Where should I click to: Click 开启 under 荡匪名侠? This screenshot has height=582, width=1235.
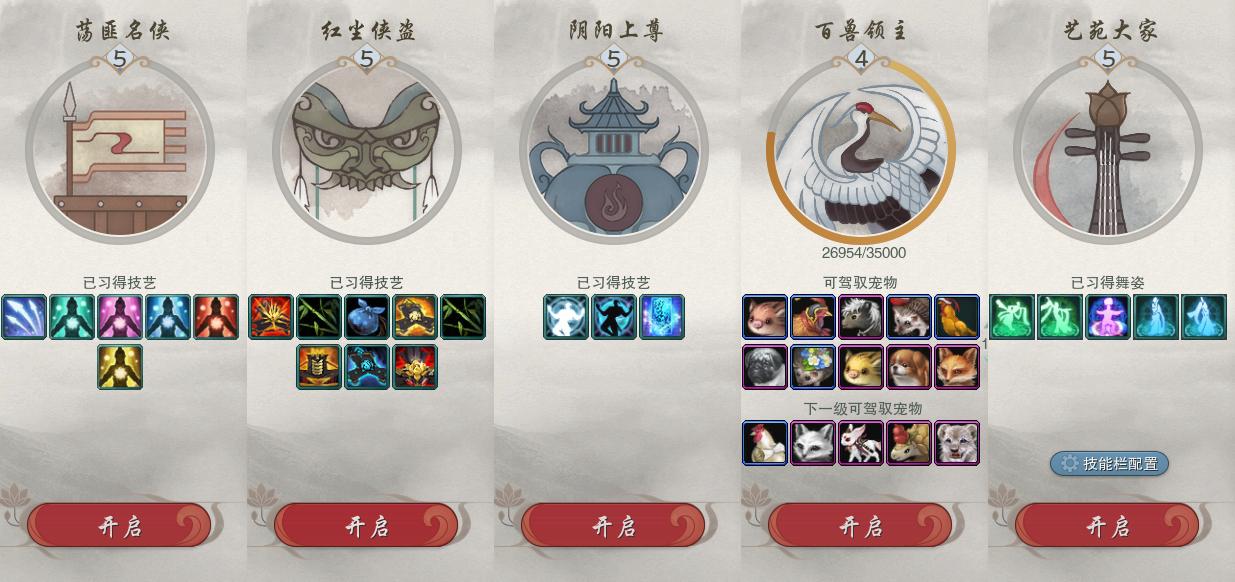[x=119, y=526]
